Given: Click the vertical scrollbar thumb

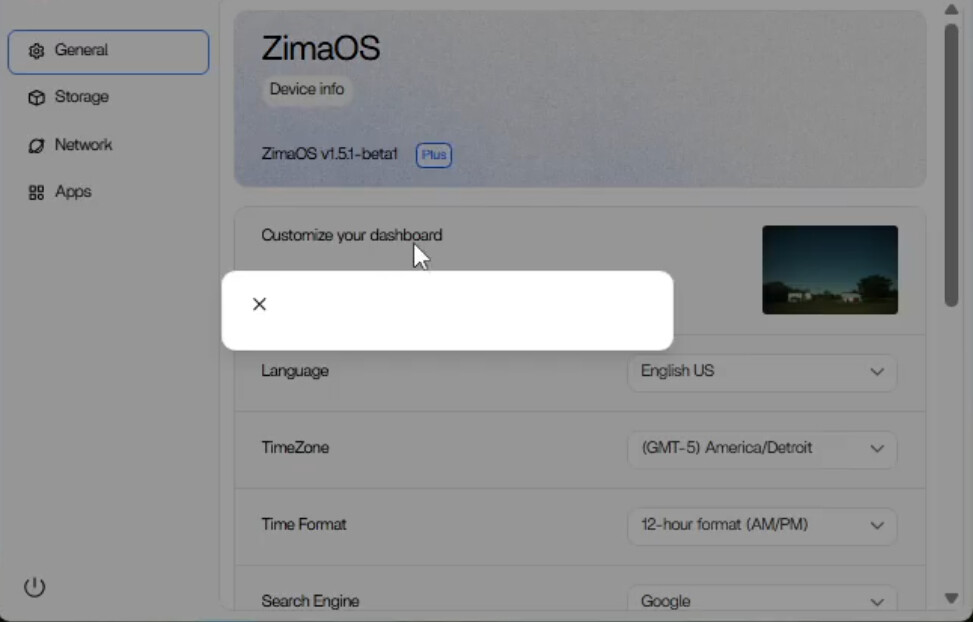Looking at the screenshot, I should pos(951,165).
